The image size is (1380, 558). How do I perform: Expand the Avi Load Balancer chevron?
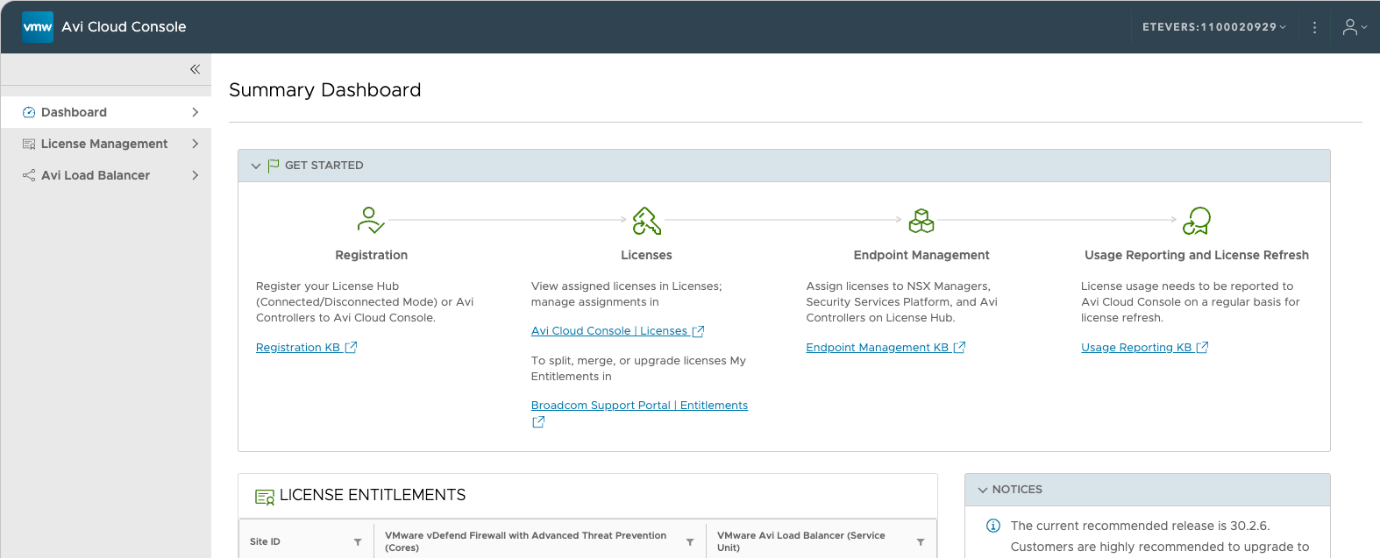pyautogui.click(x=195, y=175)
